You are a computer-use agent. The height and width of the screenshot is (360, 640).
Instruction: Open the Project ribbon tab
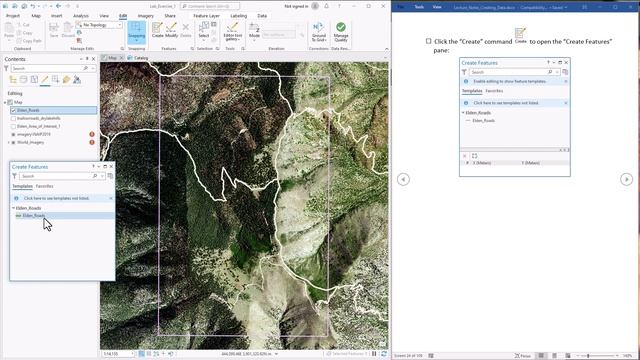(x=13, y=16)
